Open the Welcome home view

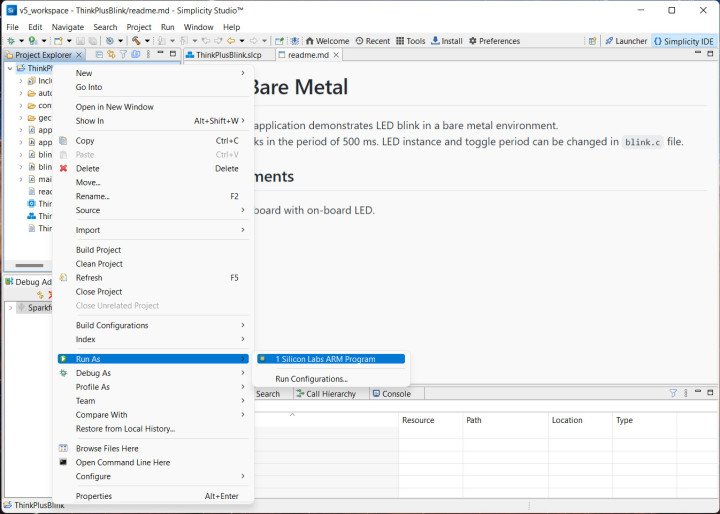click(327, 41)
